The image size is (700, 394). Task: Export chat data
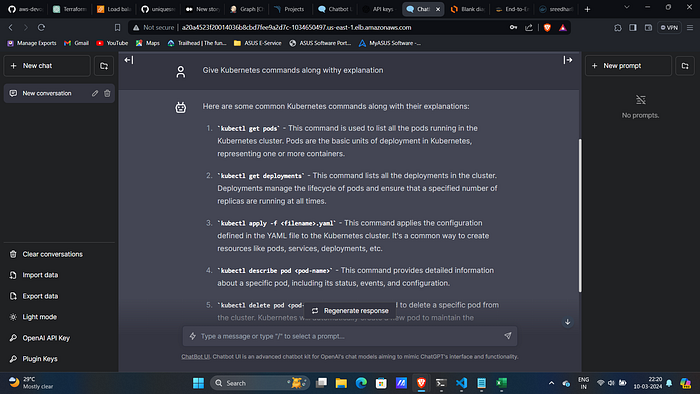pyautogui.click(x=59, y=296)
